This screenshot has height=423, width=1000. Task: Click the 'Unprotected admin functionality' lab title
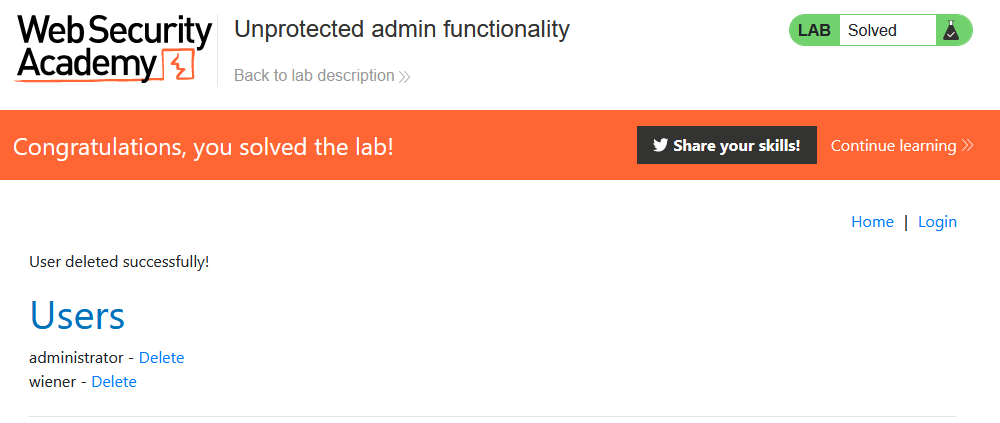coord(401,29)
